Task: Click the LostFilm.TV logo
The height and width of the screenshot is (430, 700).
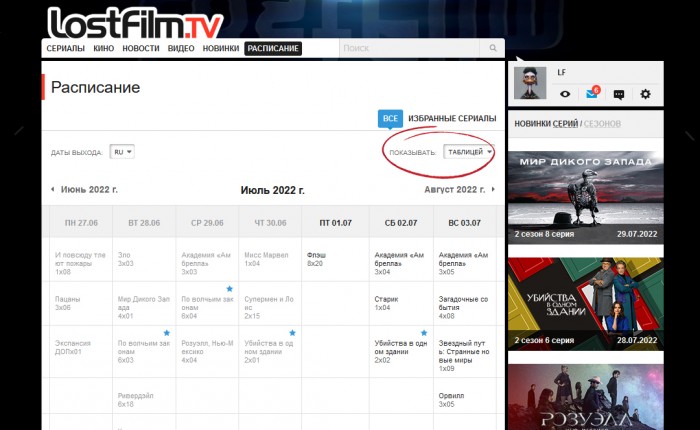Action: 135,21
